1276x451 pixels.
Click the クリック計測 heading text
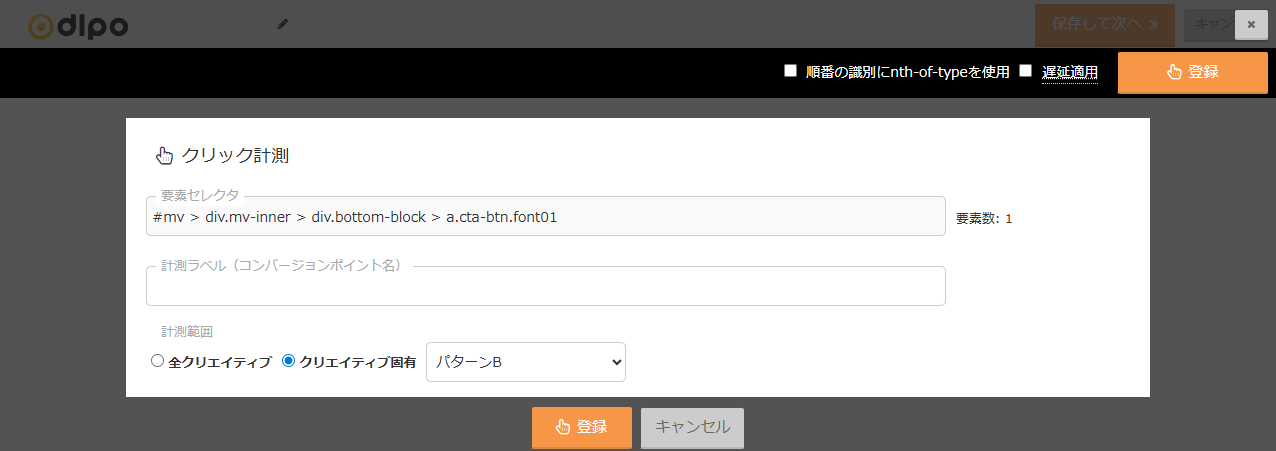(x=236, y=155)
